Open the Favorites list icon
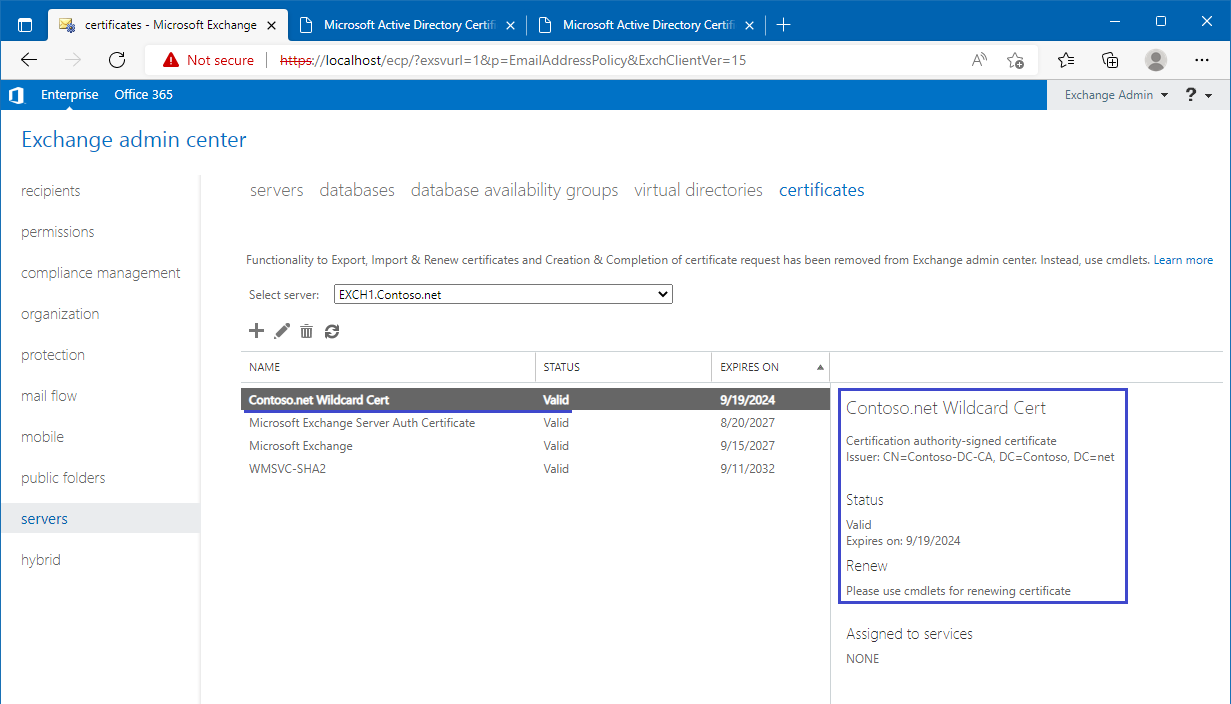Screen dimensions: 1231x704 (x=1066, y=60)
